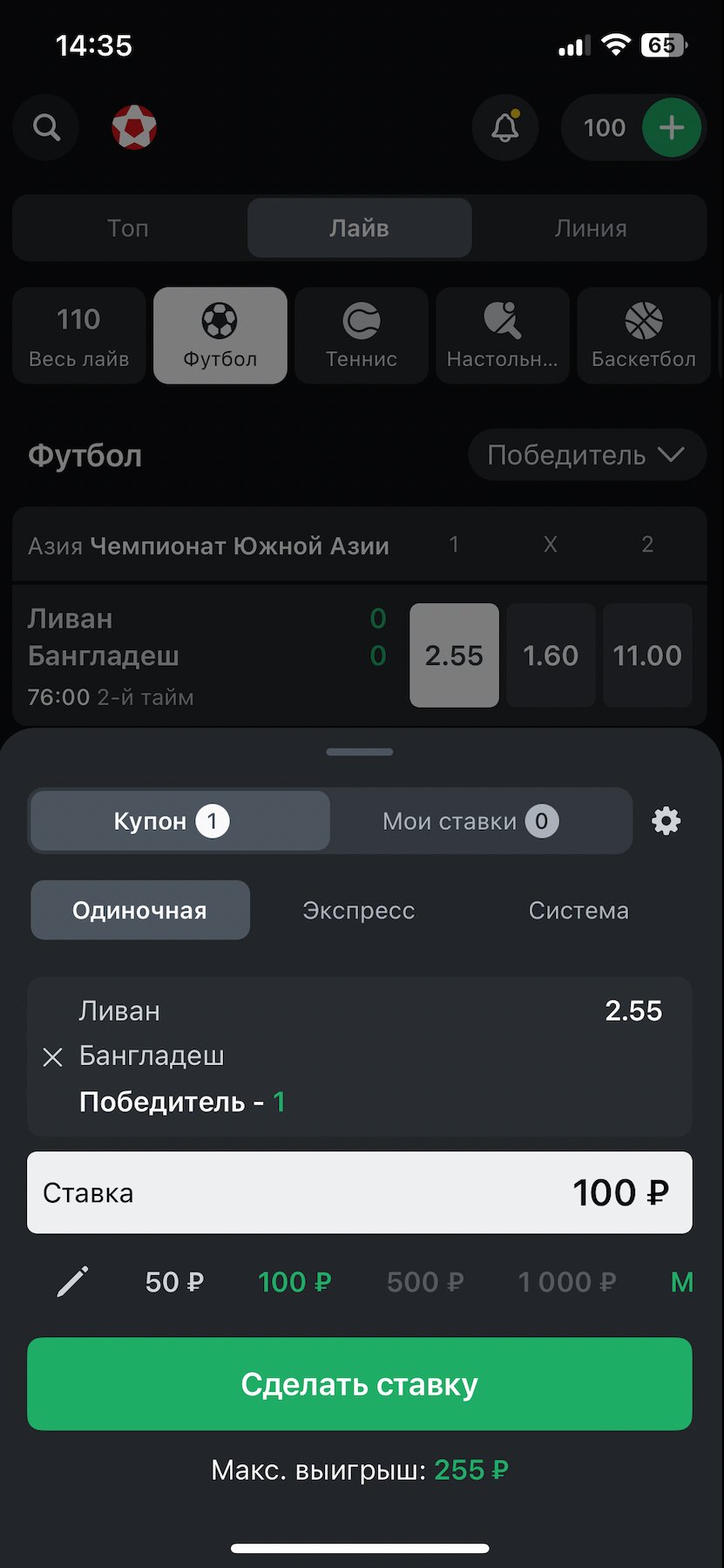Edit quick stake amounts with pencil
Screen dimensions: 724x1568
73,1282
